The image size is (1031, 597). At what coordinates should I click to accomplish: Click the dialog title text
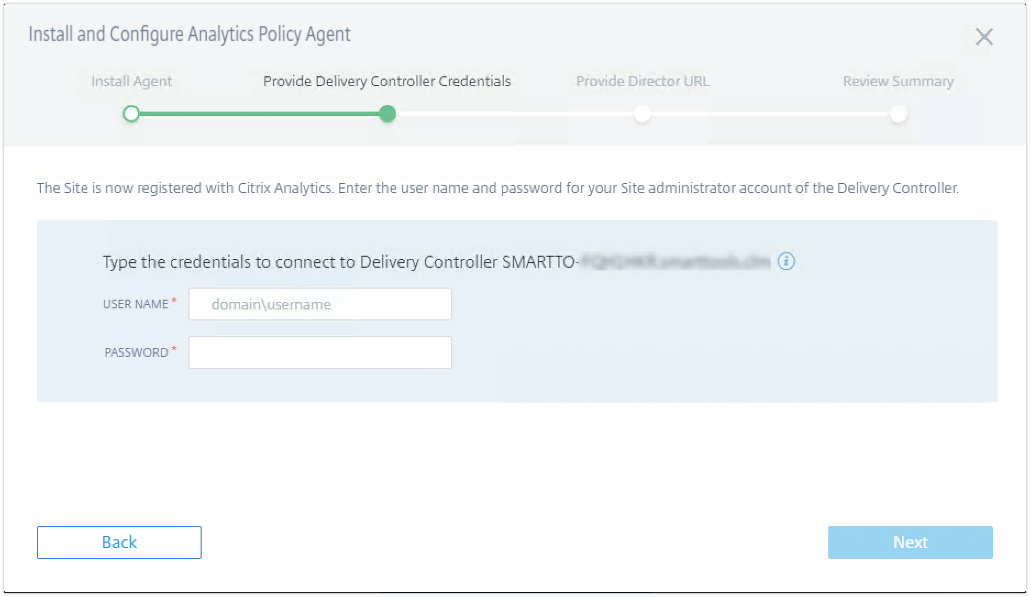point(189,35)
